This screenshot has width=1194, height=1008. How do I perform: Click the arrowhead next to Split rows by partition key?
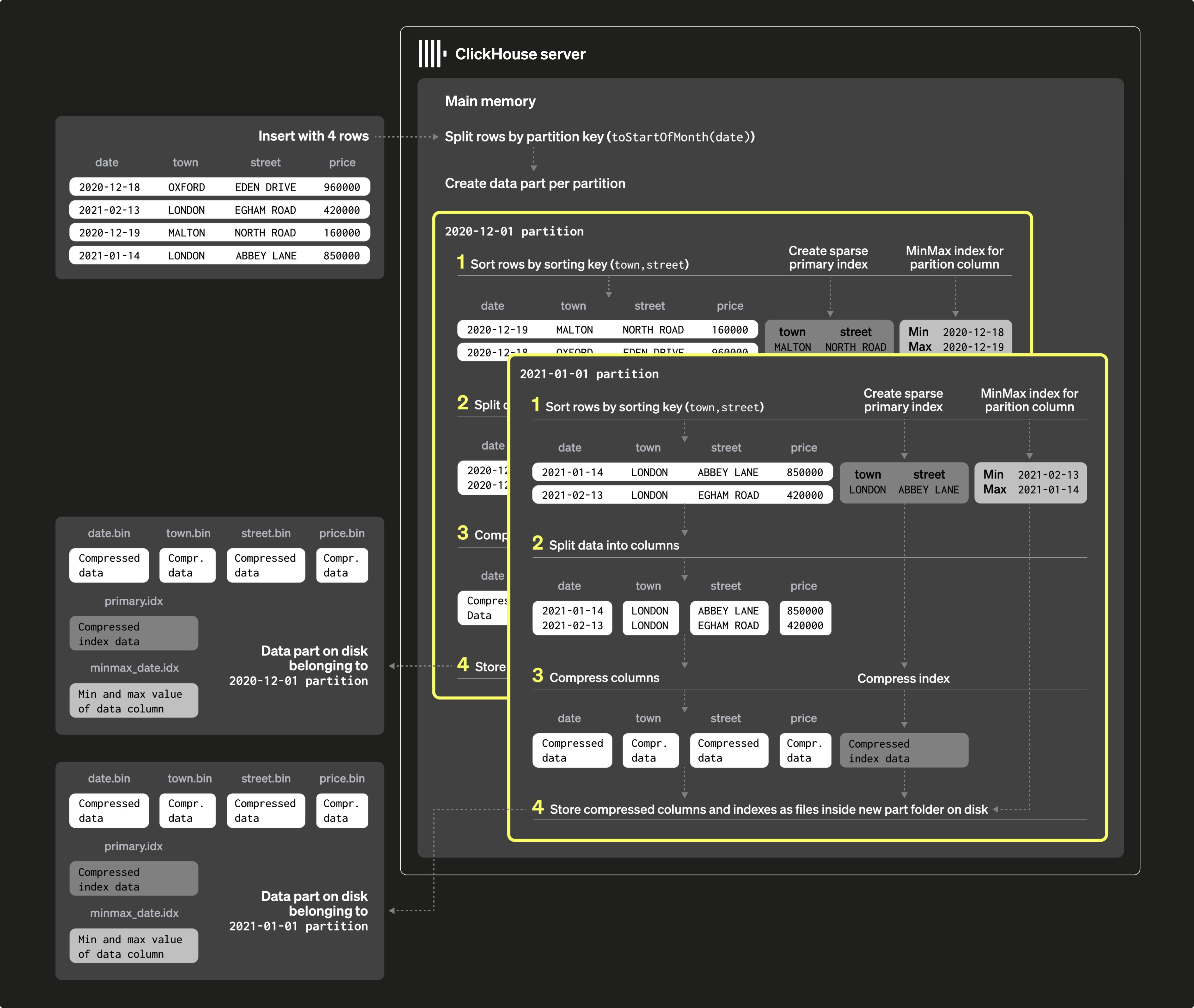click(436, 137)
